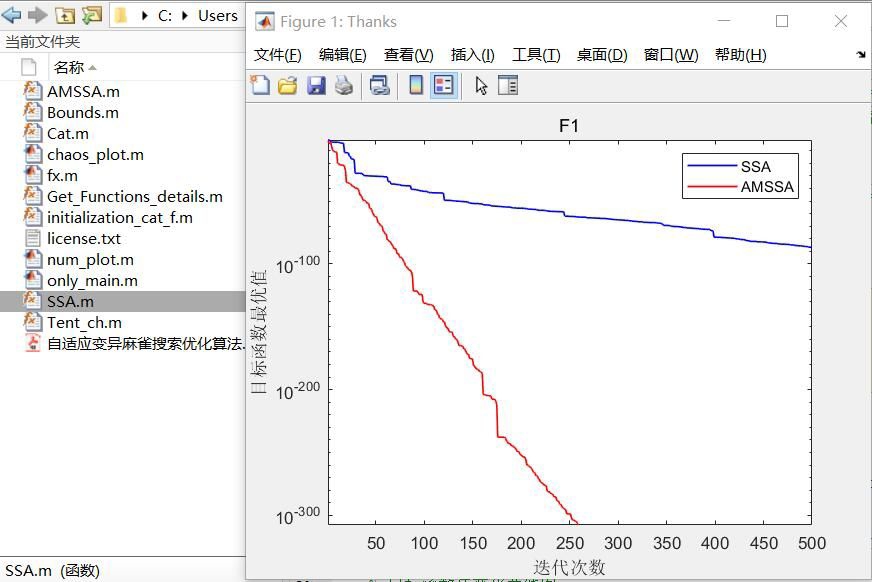The image size is (872, 582).
Task: Click the only_main.m script file icon
Action: click(x=33, y=280)
